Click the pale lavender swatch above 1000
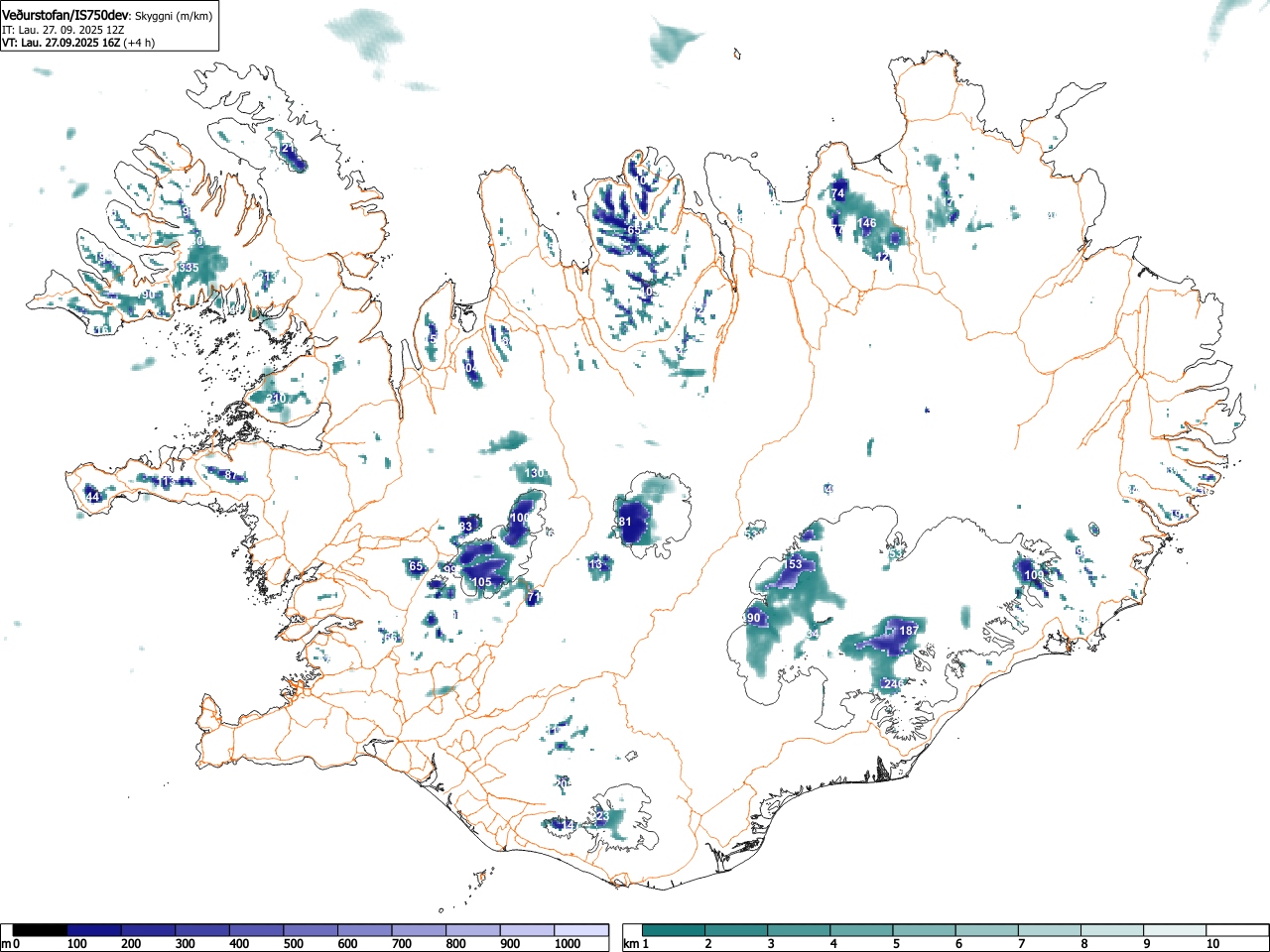The height and width of the screenshot is (952, 1270). pyautogui.click(x=582, y=930)
